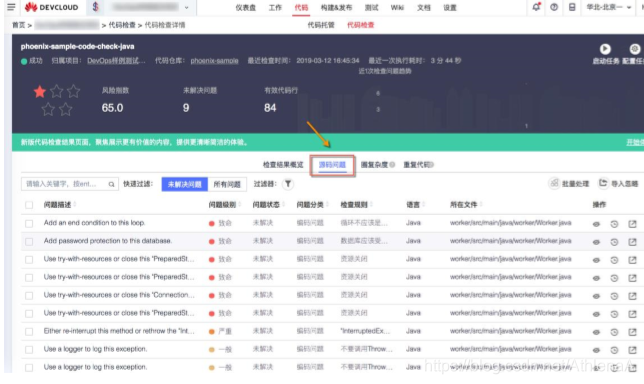
Task: Sort by the 检查规则 column arrows
Action: [x=371, y=205]
